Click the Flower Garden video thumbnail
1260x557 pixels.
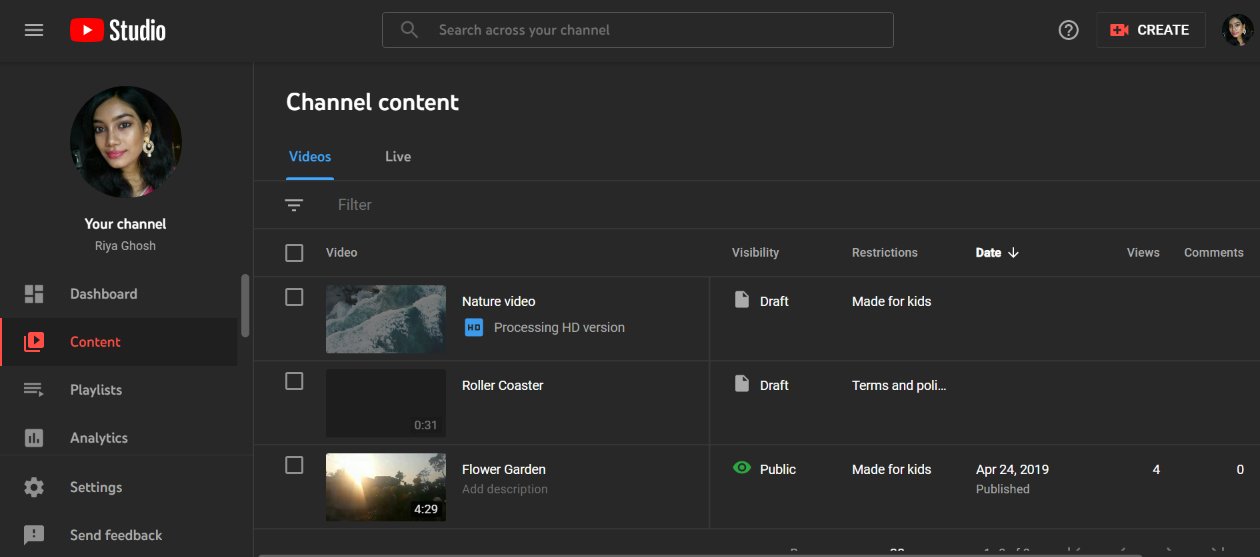coord(386,487)
